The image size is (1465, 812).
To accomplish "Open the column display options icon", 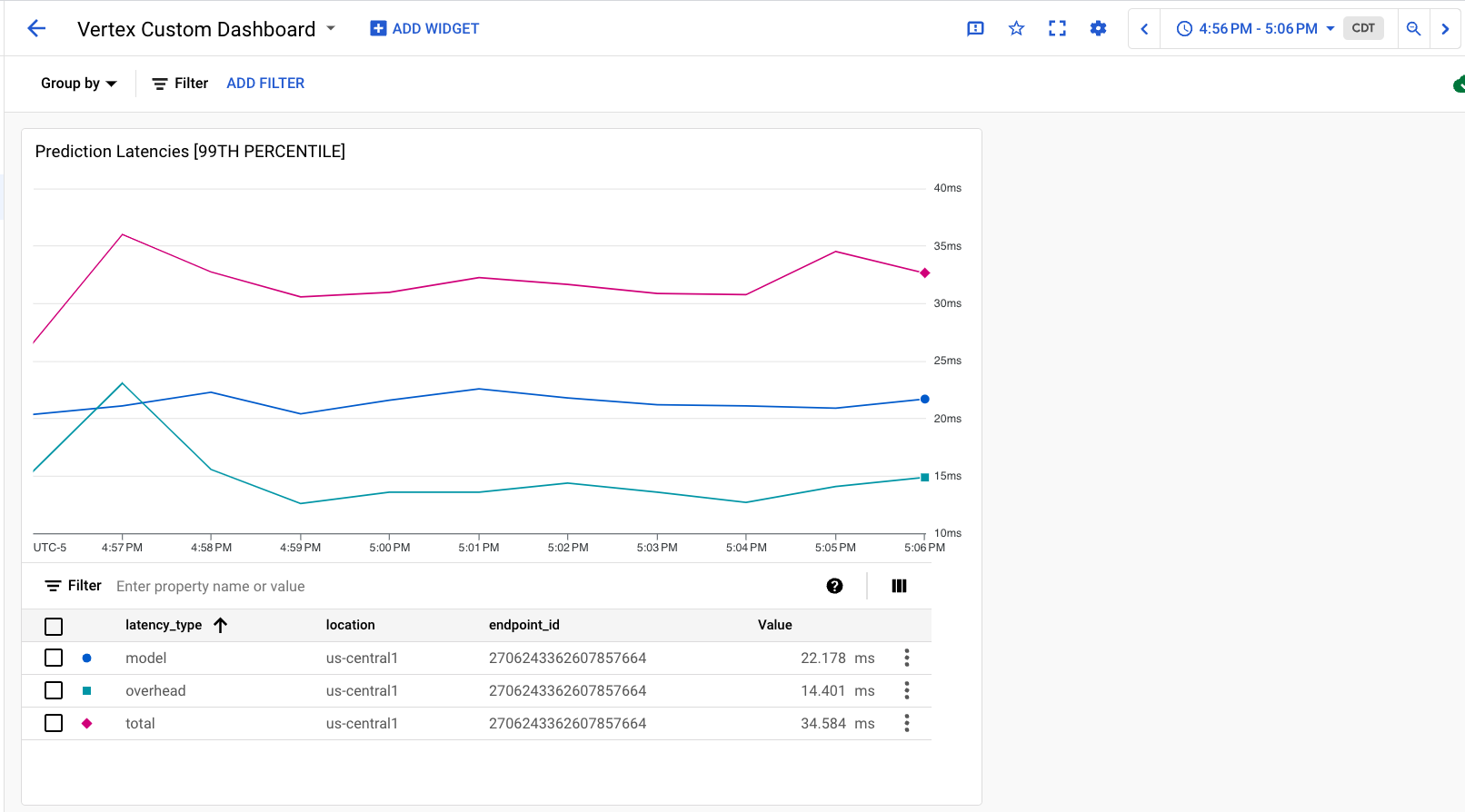I will pos(899,586).
